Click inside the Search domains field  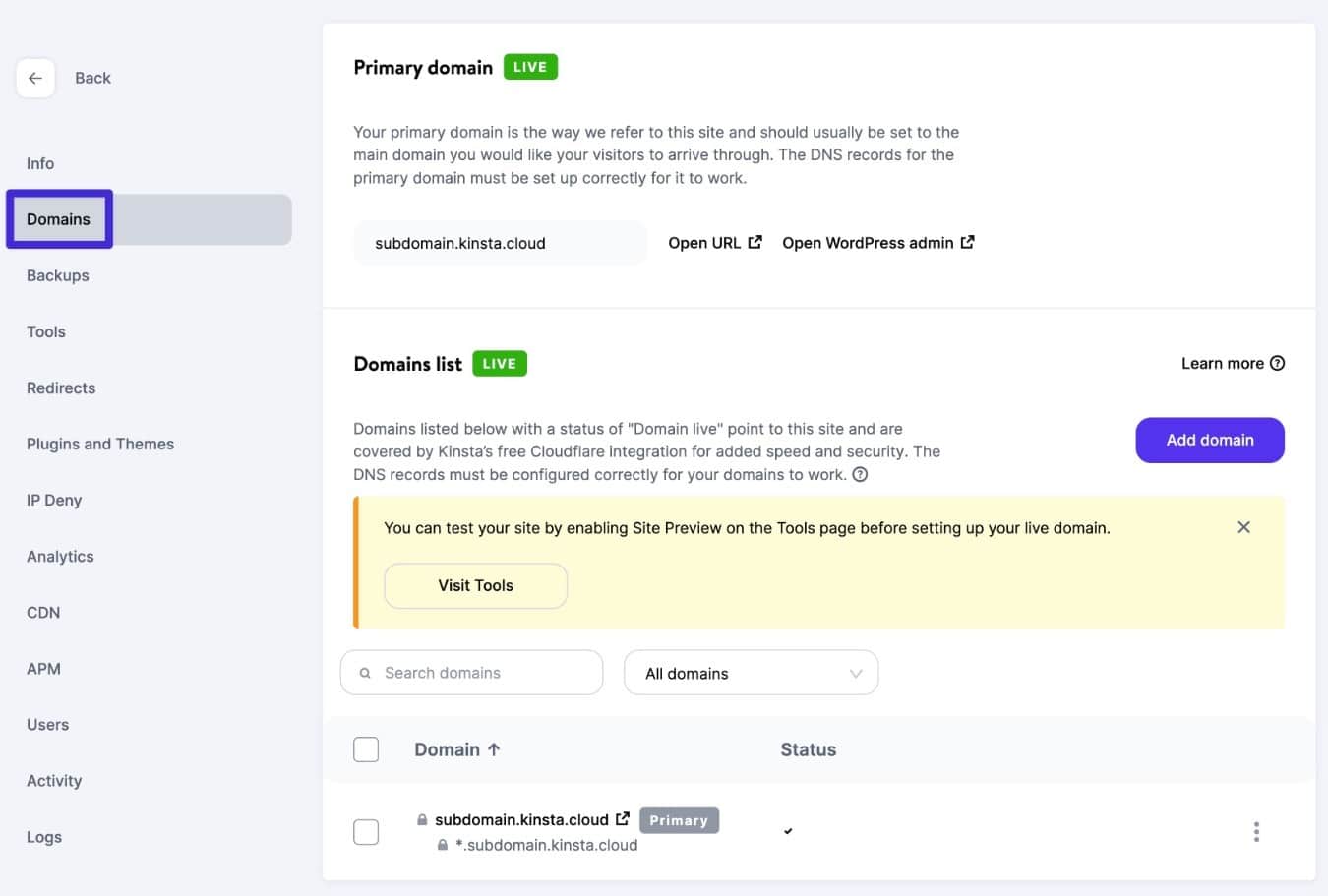(x=462, y=672)
